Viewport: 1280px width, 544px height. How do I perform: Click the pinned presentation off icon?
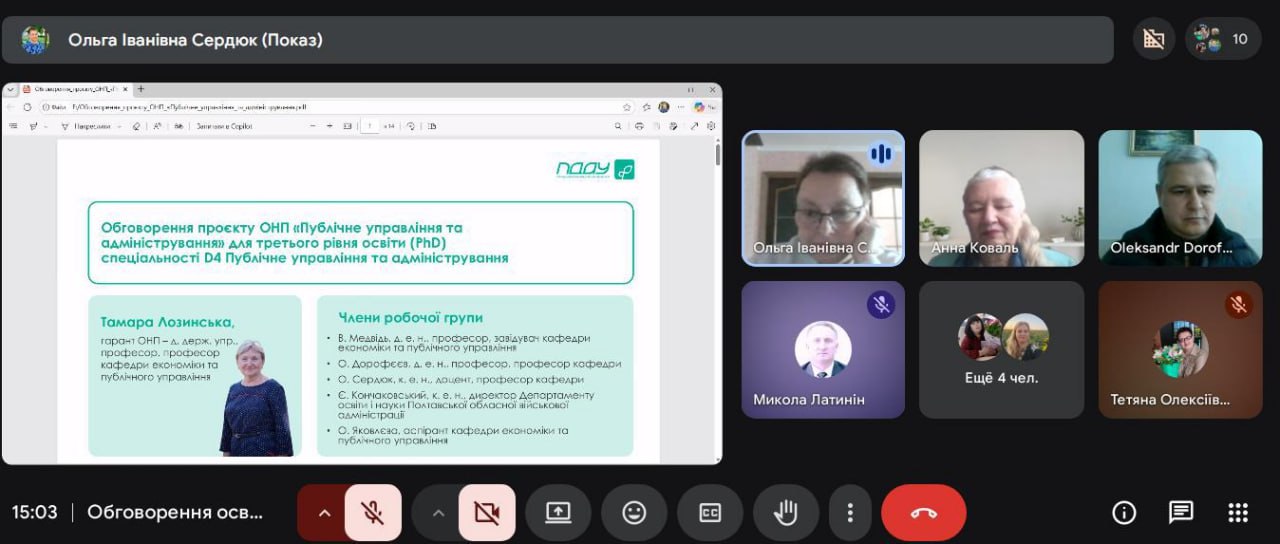point(1154,39)
